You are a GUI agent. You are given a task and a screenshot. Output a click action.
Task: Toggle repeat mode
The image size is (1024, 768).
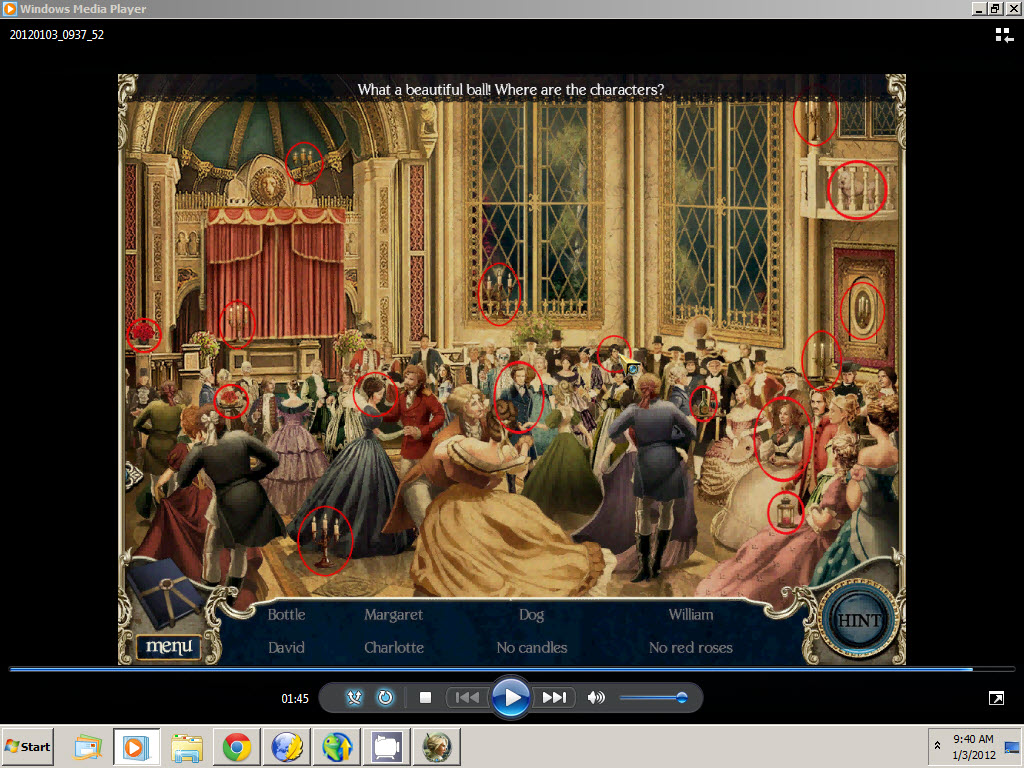pos(385,698)
